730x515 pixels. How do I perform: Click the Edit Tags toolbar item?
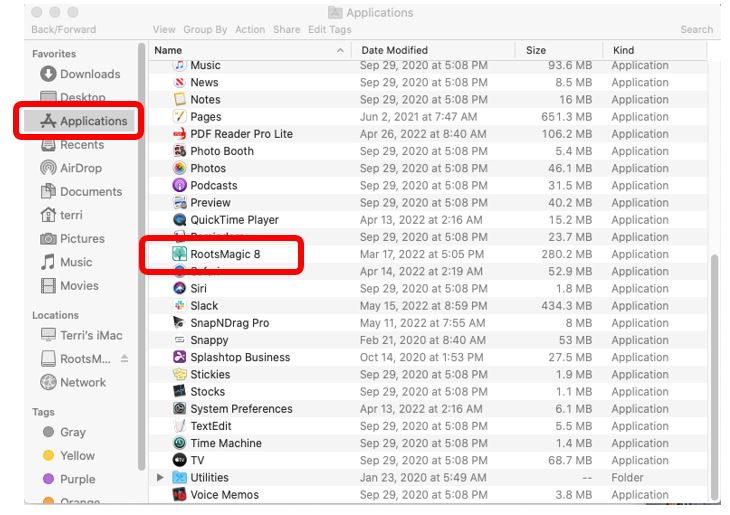[x=330, y=30]
